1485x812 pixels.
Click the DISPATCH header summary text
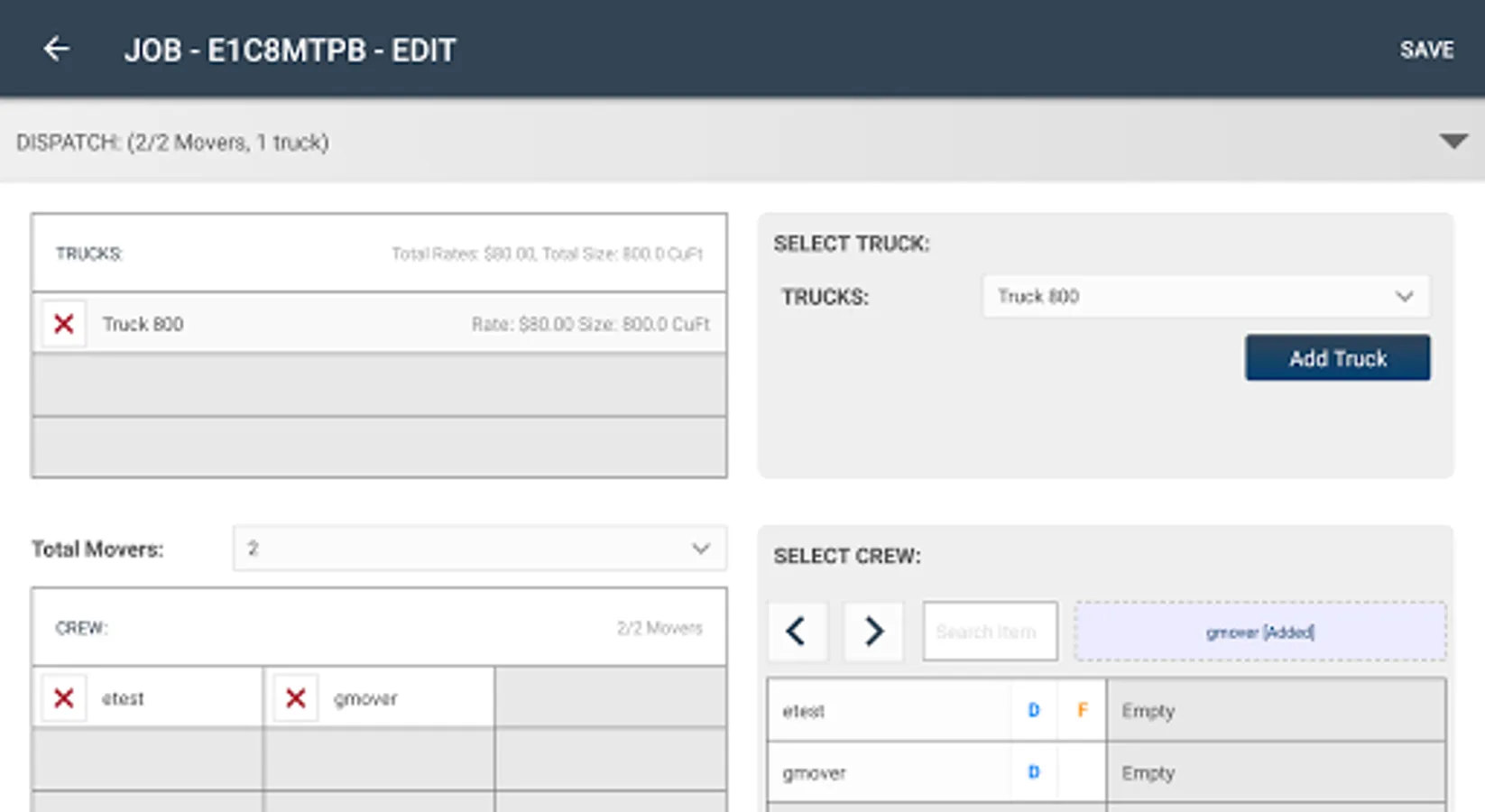point(172,143)
